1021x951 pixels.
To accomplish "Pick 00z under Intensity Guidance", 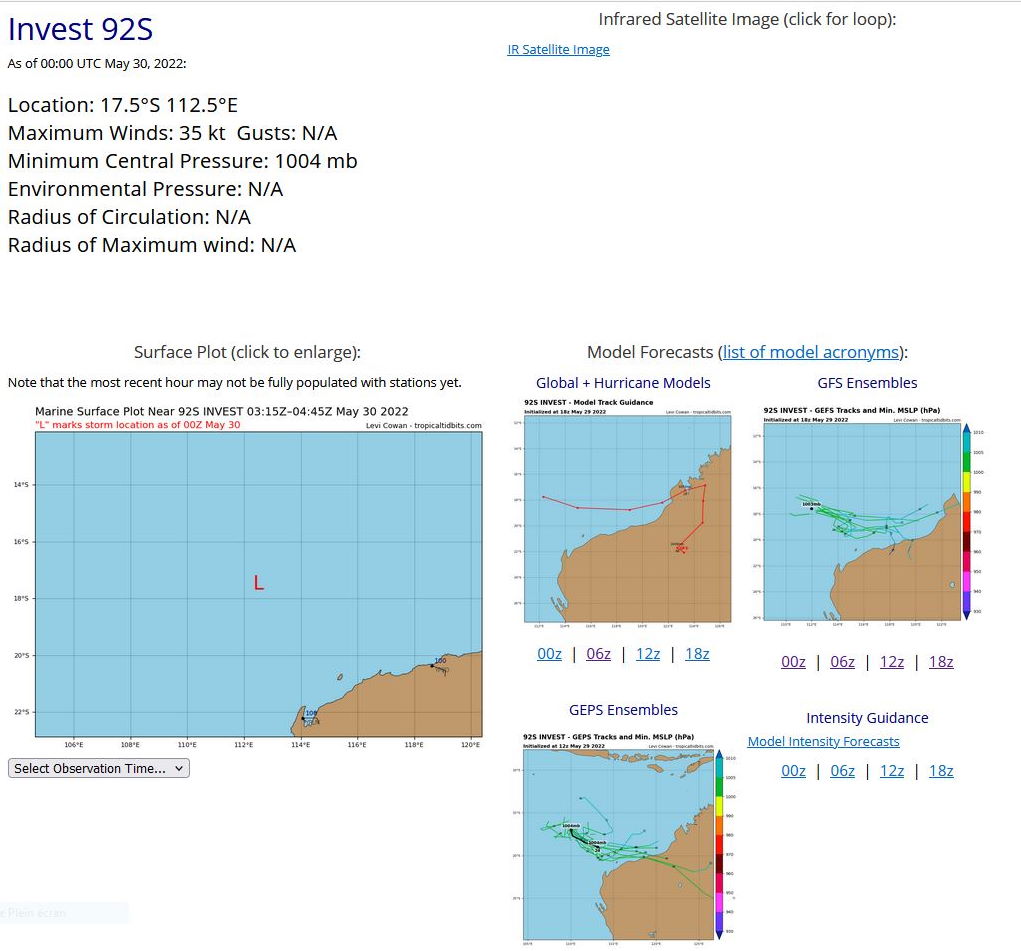I will tap(793, 771).
